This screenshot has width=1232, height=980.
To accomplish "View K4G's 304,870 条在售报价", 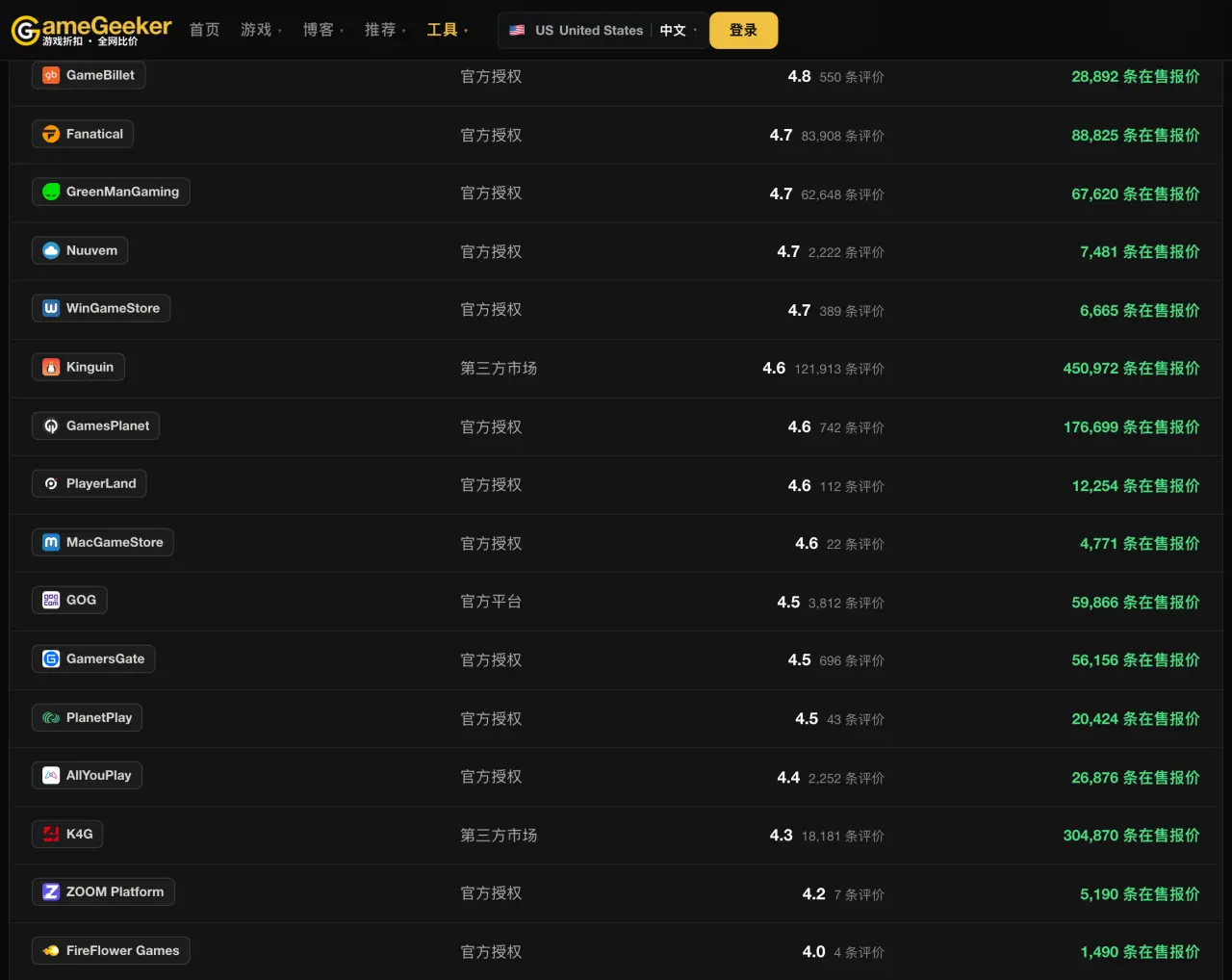I will [x=1131, y=835].
